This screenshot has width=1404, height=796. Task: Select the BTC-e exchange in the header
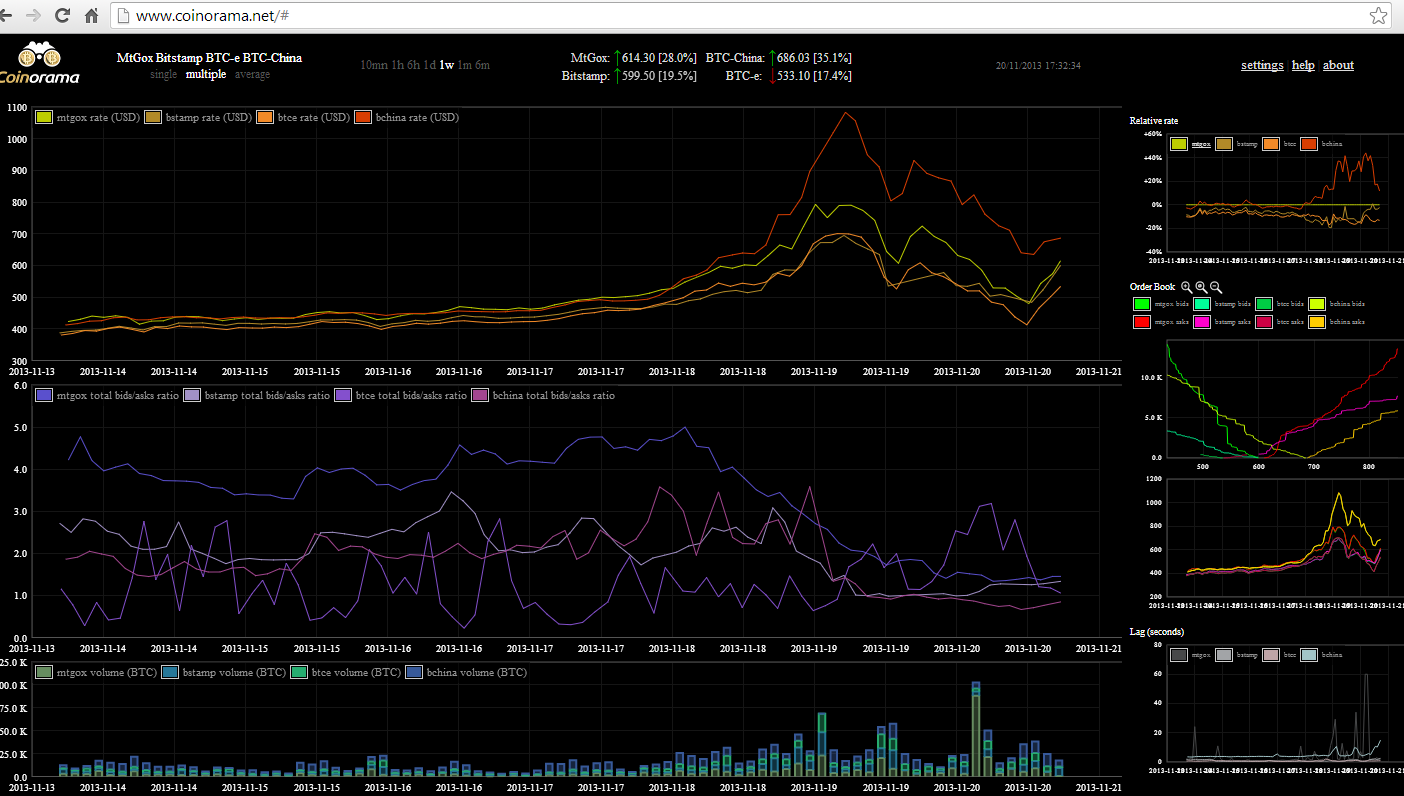click(224, 58)
